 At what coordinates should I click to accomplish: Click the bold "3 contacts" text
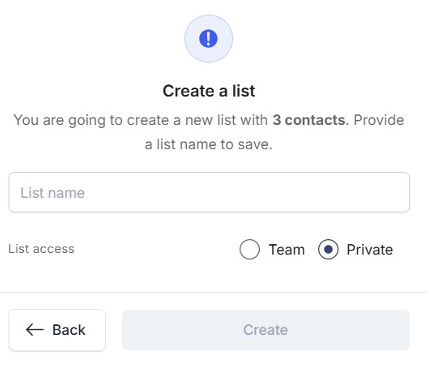(x=310, y=120)
